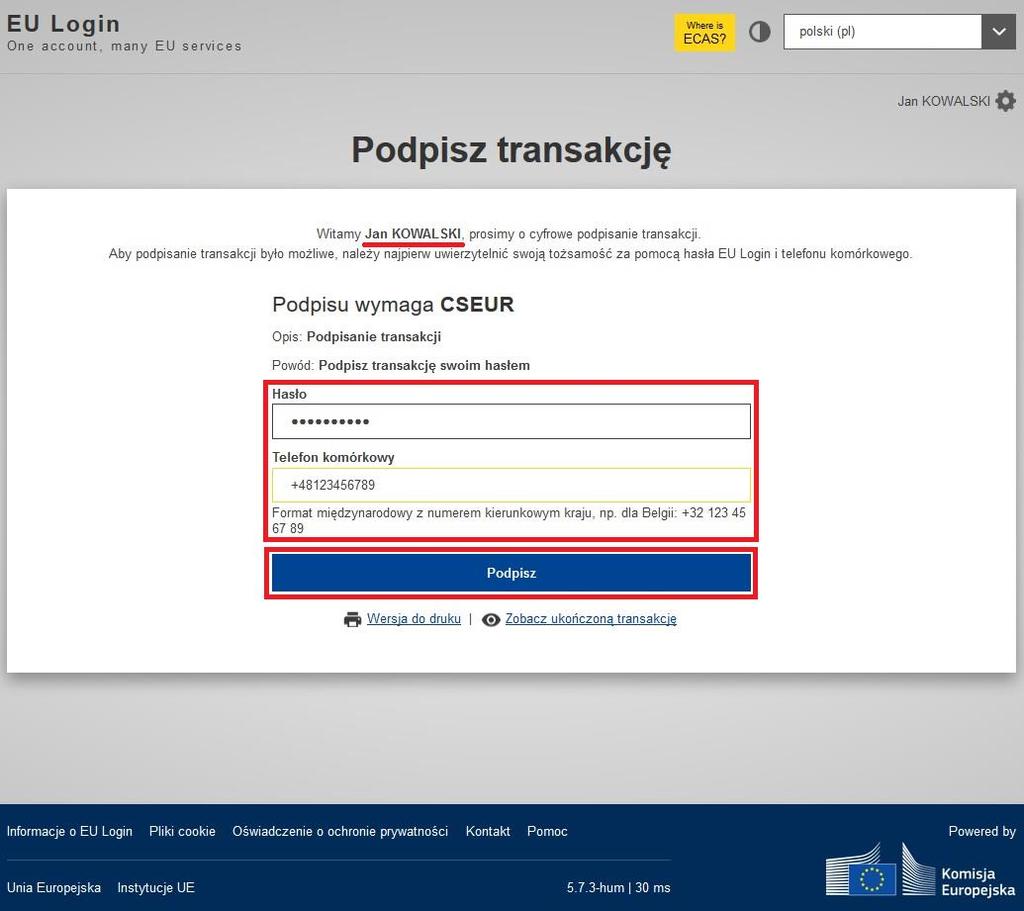The image size is (1024, 911).
Task: Open the Wersja do druku link
Action: [x=414, y=618]
